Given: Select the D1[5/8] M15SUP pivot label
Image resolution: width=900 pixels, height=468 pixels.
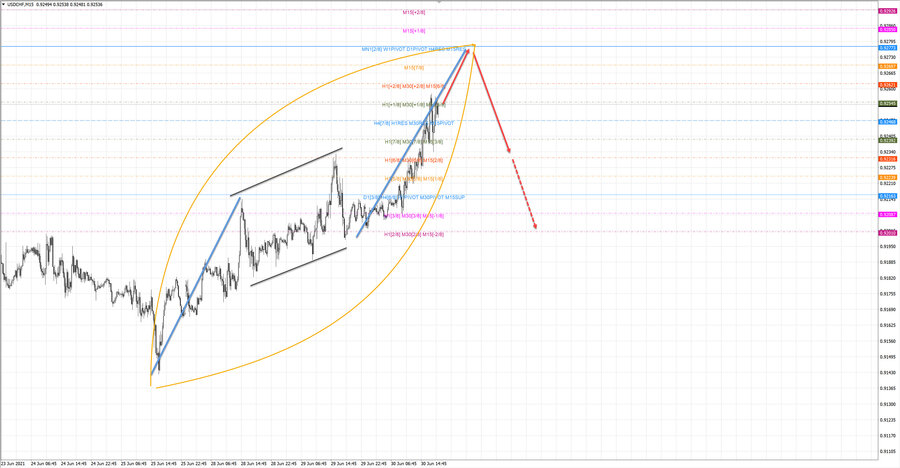Looking at the screenshot, I should click(414, 197).
